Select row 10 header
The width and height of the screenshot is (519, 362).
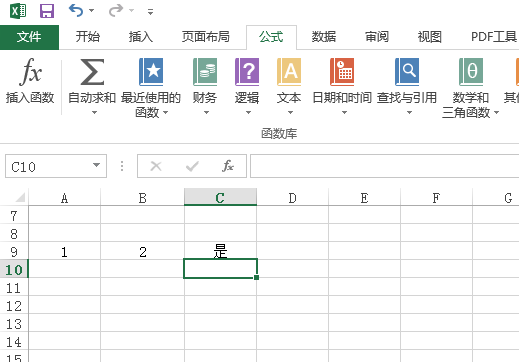click(x=14, y=269)
